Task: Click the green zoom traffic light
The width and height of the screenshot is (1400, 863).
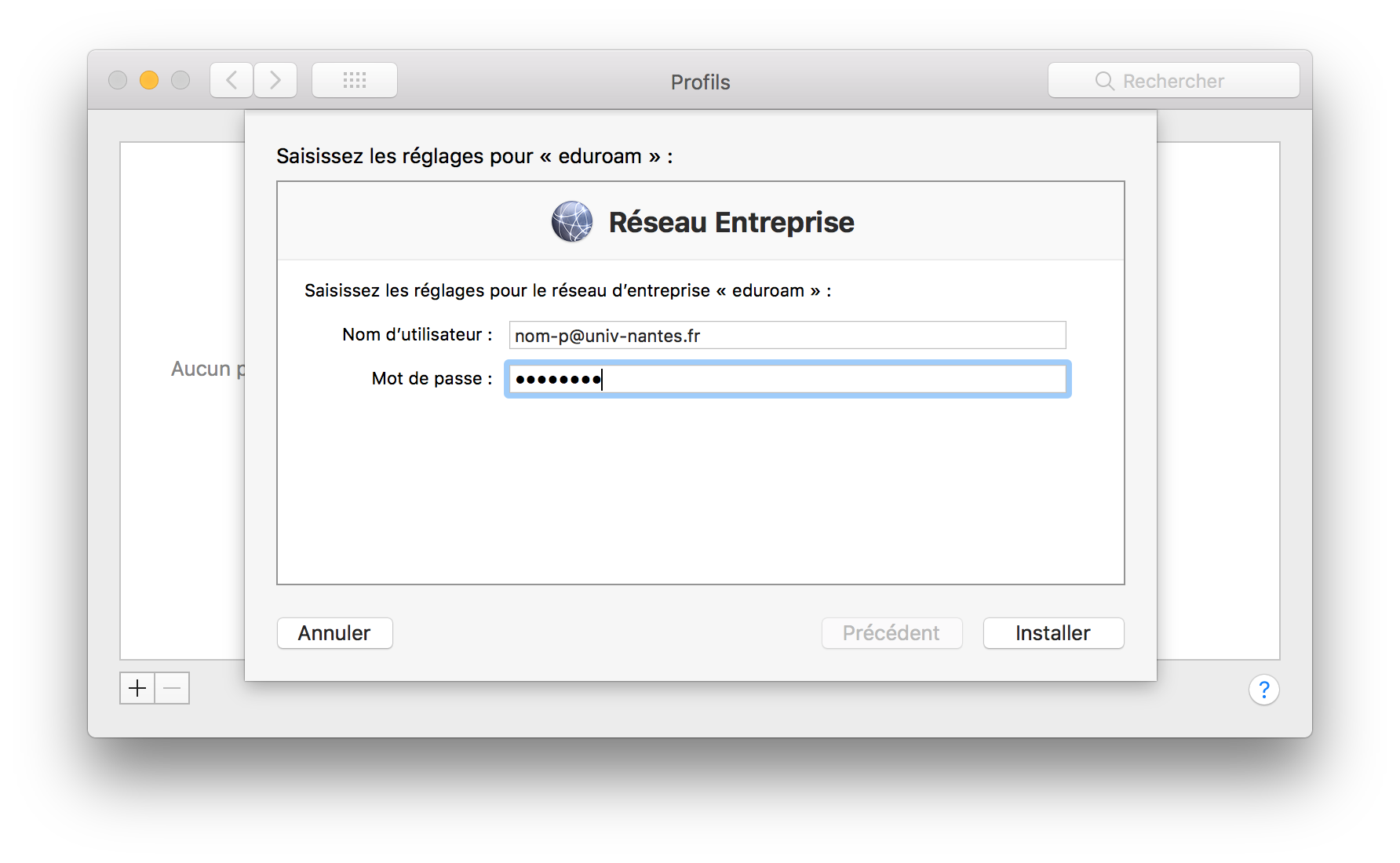Action: point(180,79)
